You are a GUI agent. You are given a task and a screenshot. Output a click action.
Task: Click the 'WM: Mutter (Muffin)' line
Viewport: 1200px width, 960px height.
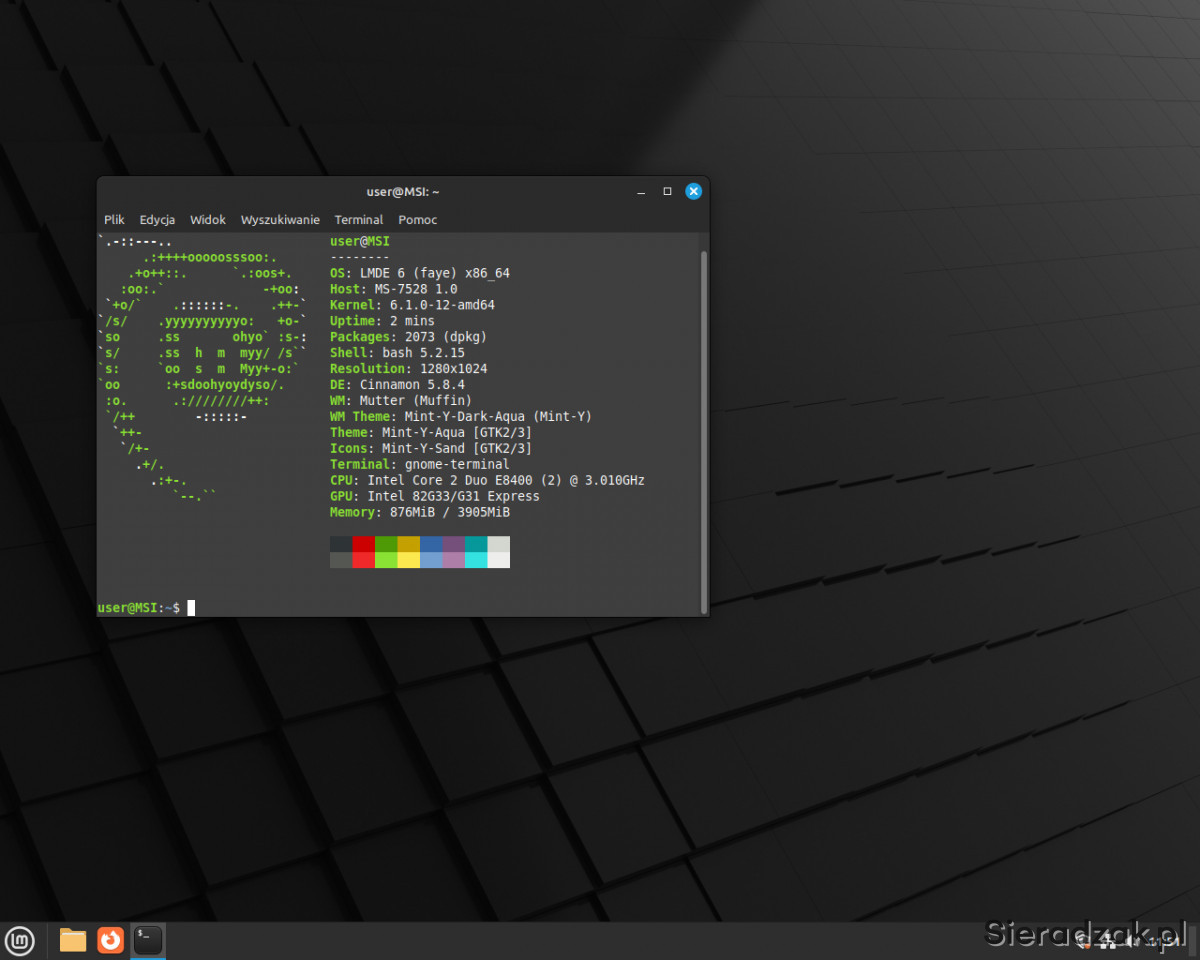pos(401,401)
